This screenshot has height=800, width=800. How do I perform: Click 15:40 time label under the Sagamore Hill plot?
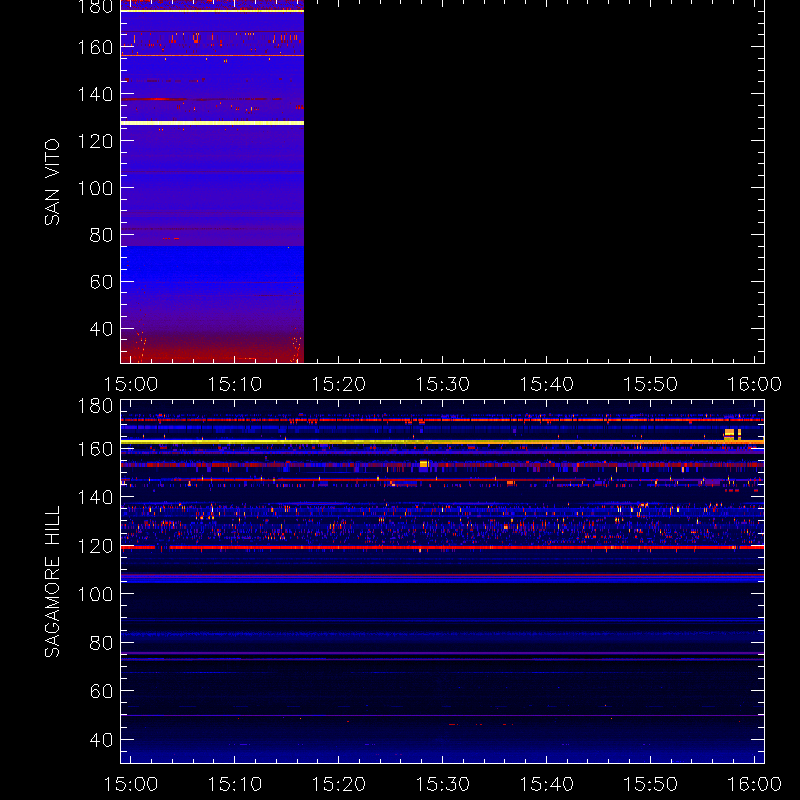[x=546, y=784]
